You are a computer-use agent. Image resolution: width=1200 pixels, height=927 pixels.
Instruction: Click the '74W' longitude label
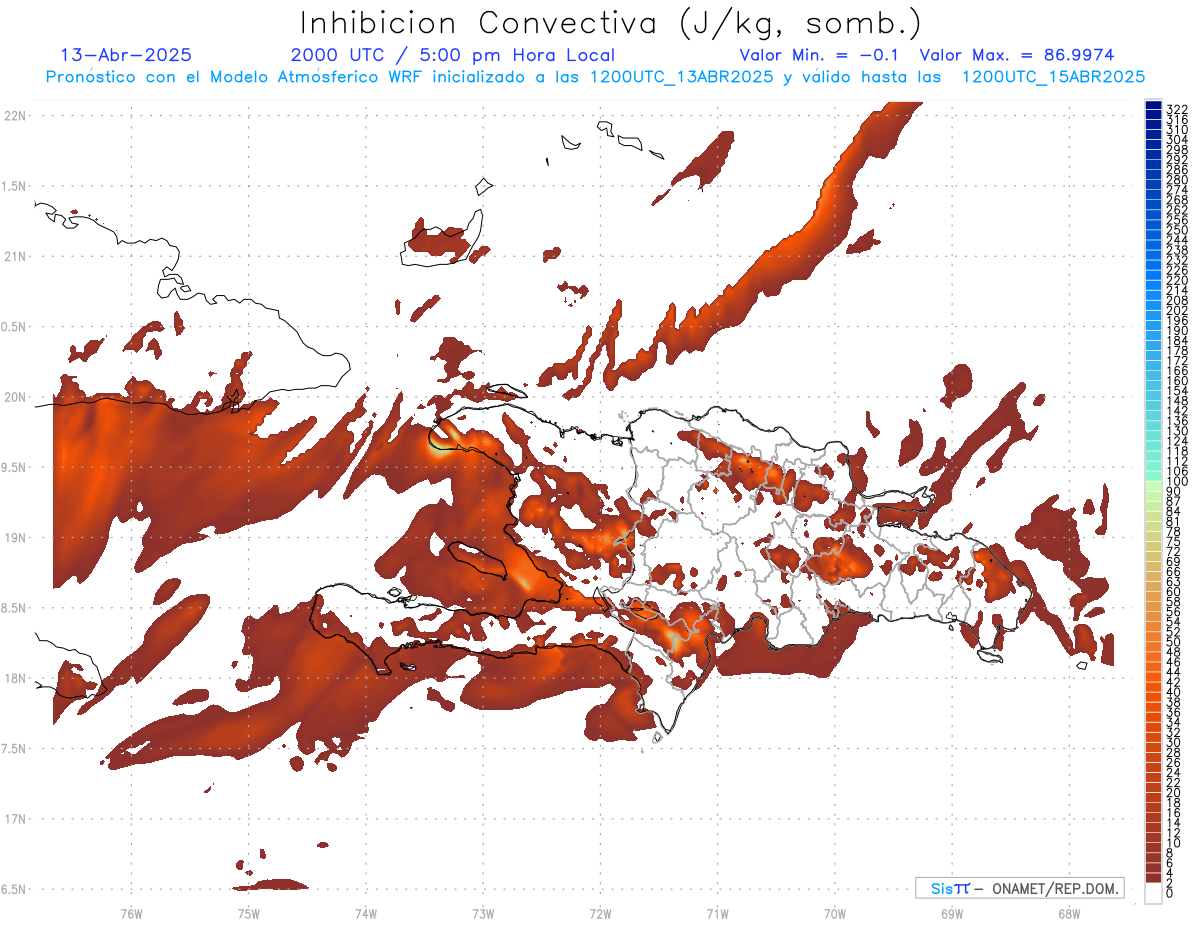point(365,913)
